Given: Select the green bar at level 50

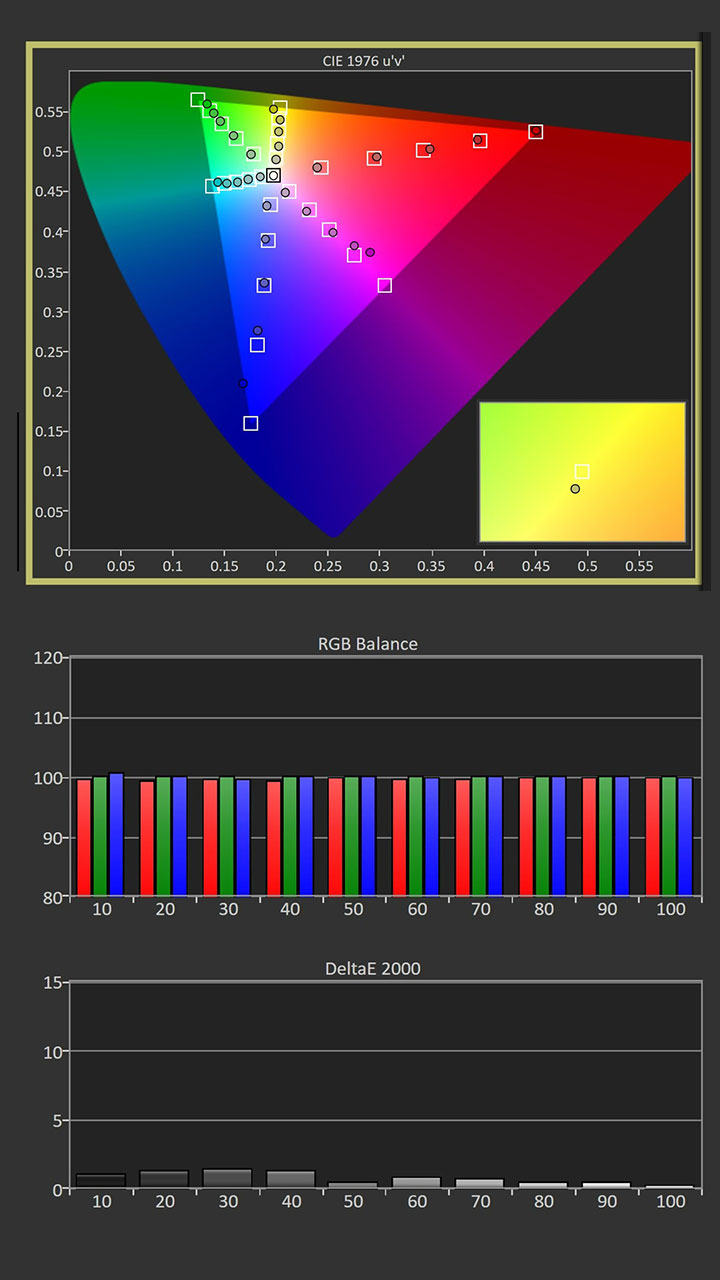Looking at the screenshot, I should click(352, 836).
